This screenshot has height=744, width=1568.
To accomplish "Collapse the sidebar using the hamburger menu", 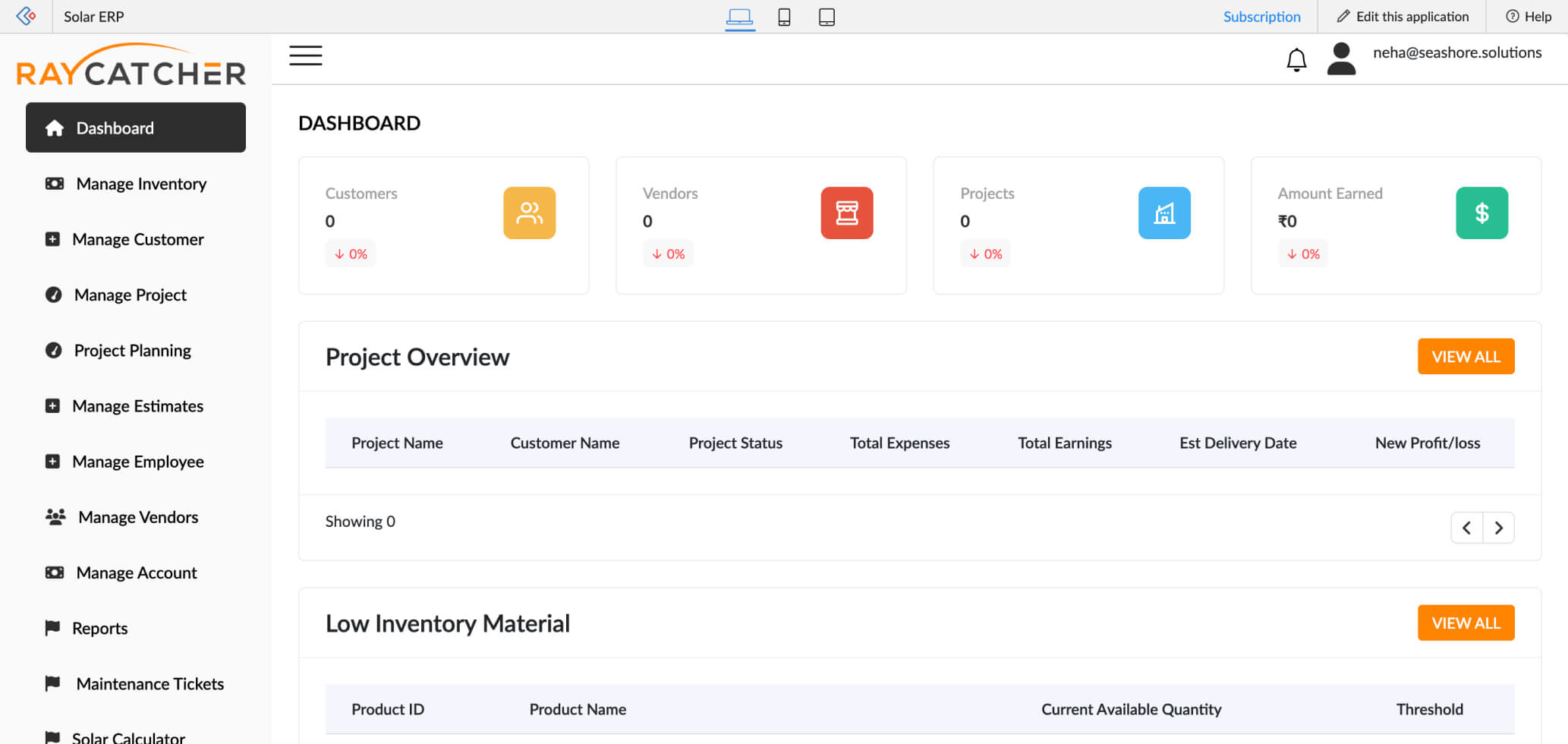I will click(305, 55).
